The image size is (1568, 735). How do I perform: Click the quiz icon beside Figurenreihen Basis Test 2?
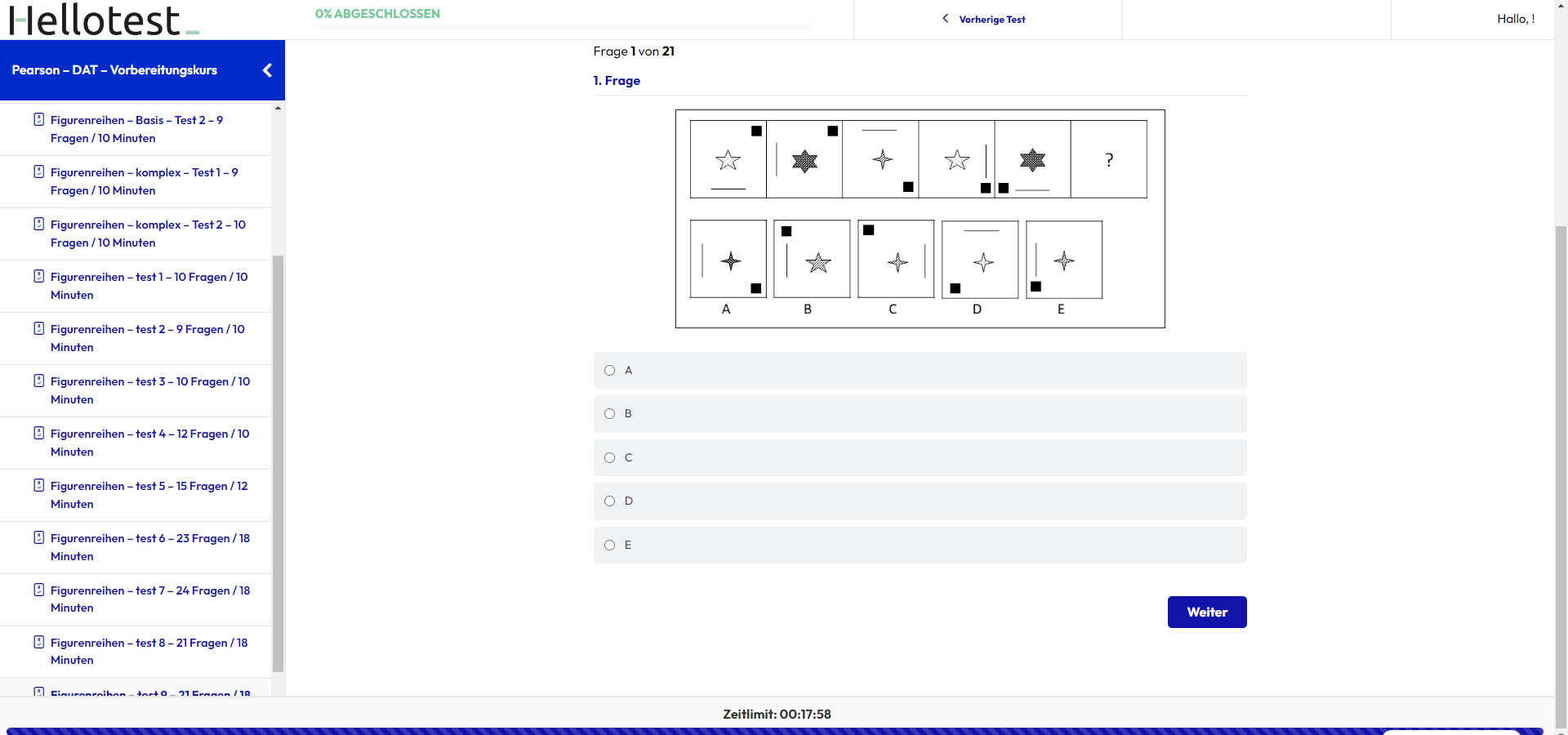[38, 120]
